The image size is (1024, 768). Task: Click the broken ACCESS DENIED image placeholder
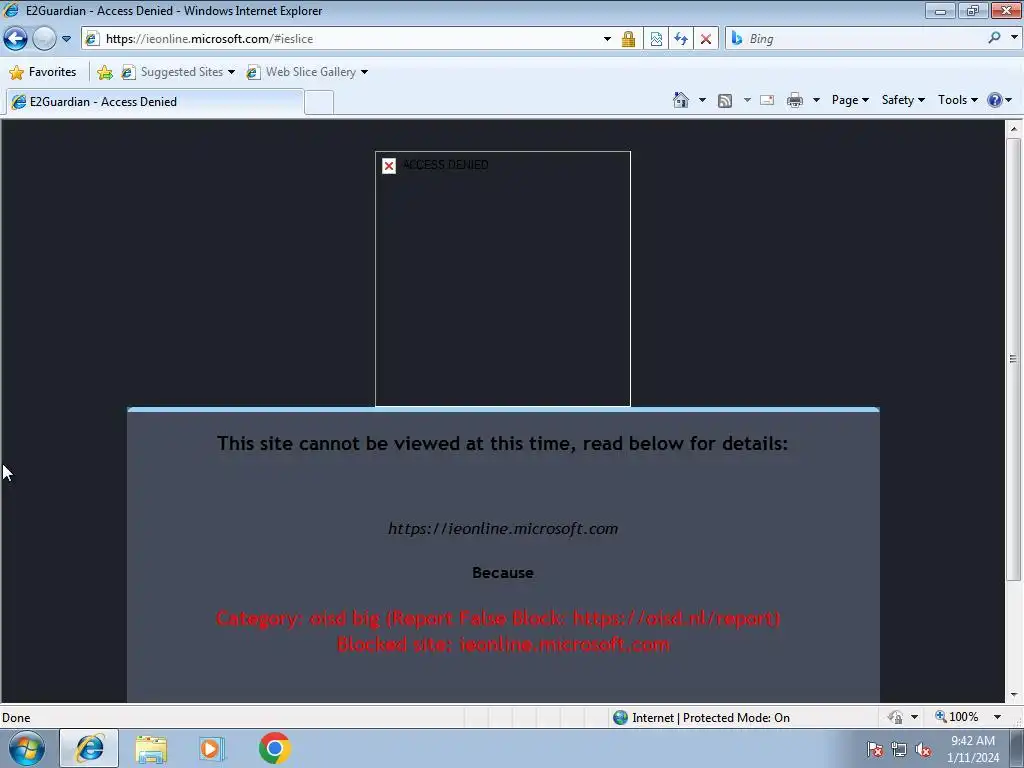coord(503,279)
